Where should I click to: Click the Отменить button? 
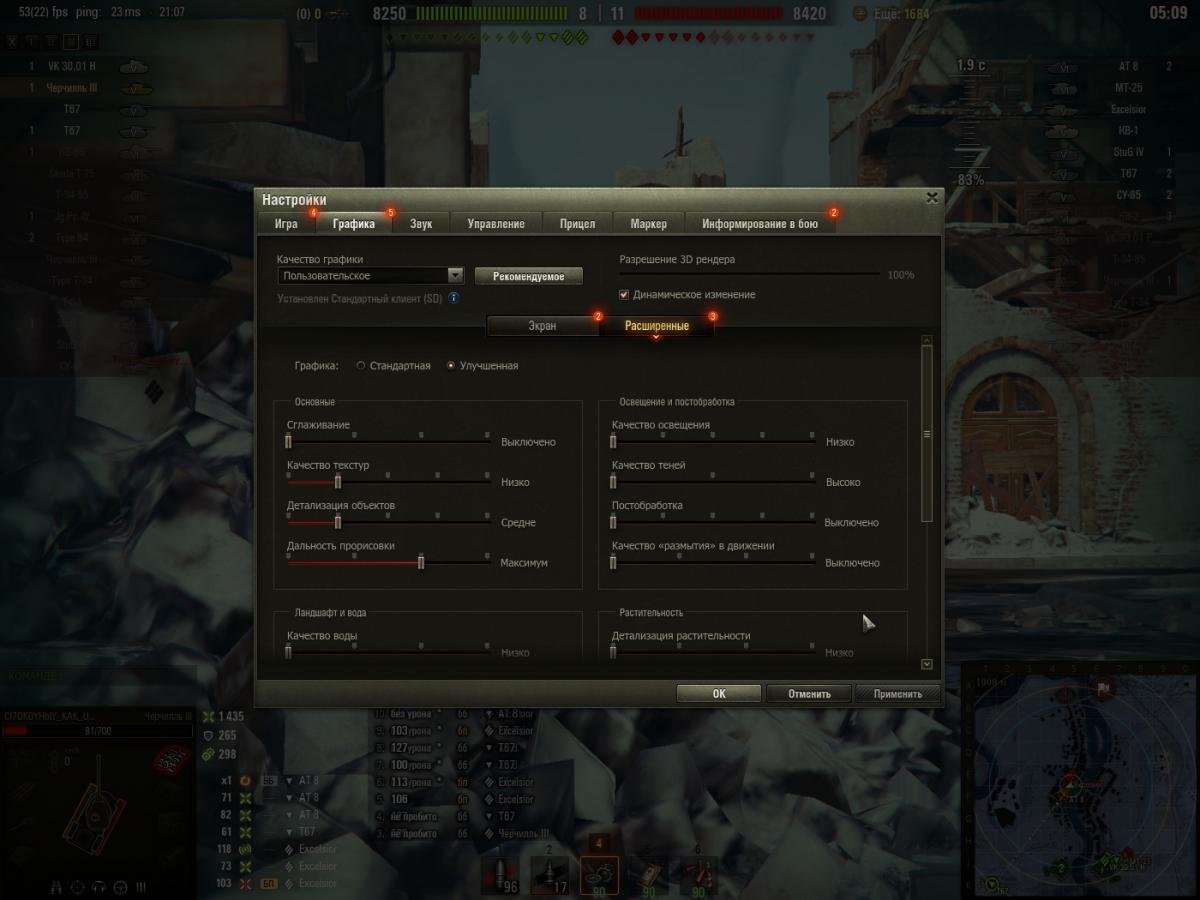[809, 694]
